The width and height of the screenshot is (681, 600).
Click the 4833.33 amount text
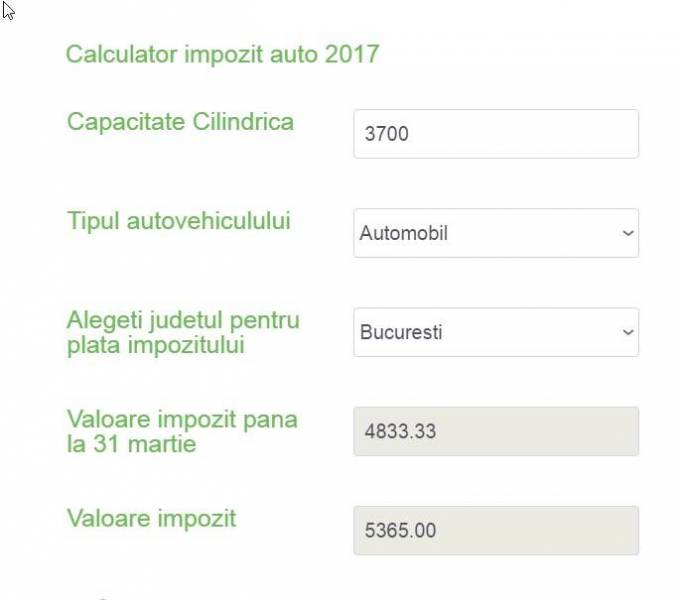tap(400, 432)
